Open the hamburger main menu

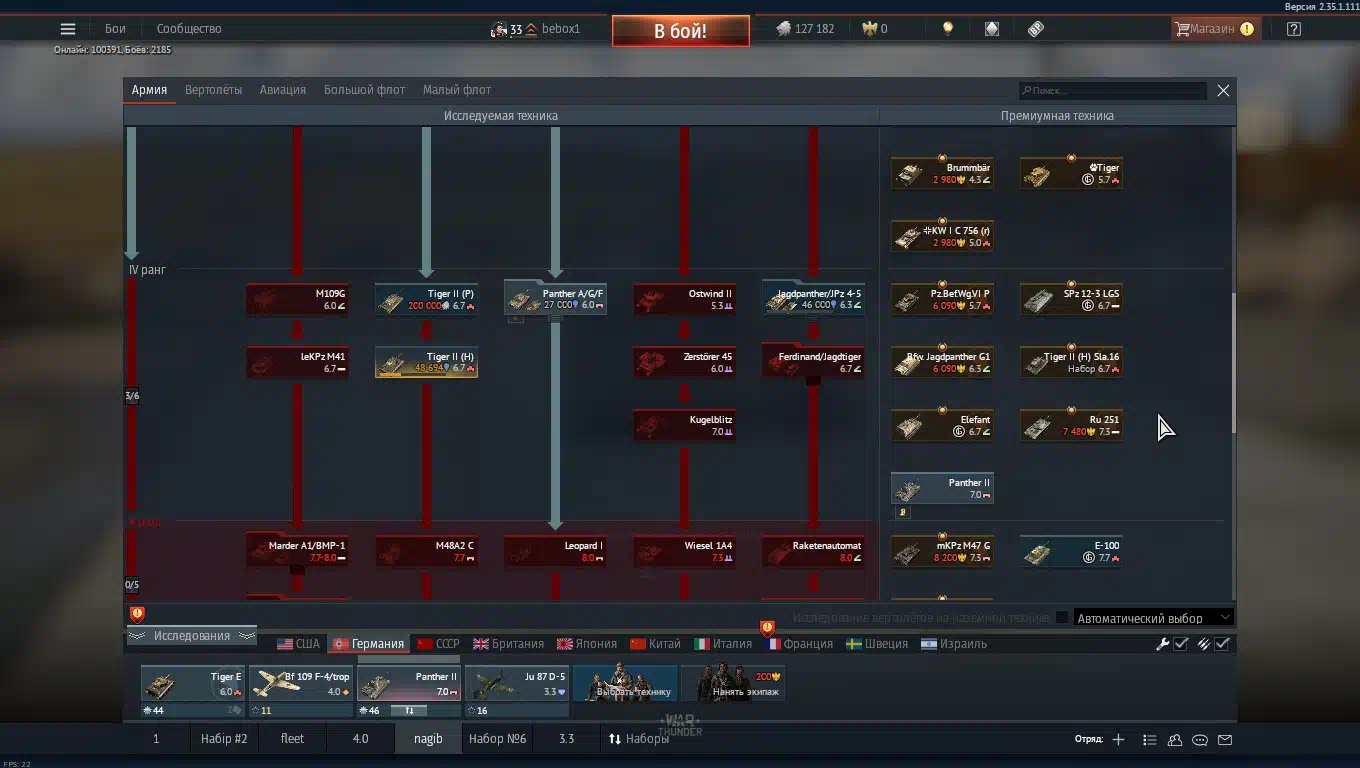(x=68, y=29)
